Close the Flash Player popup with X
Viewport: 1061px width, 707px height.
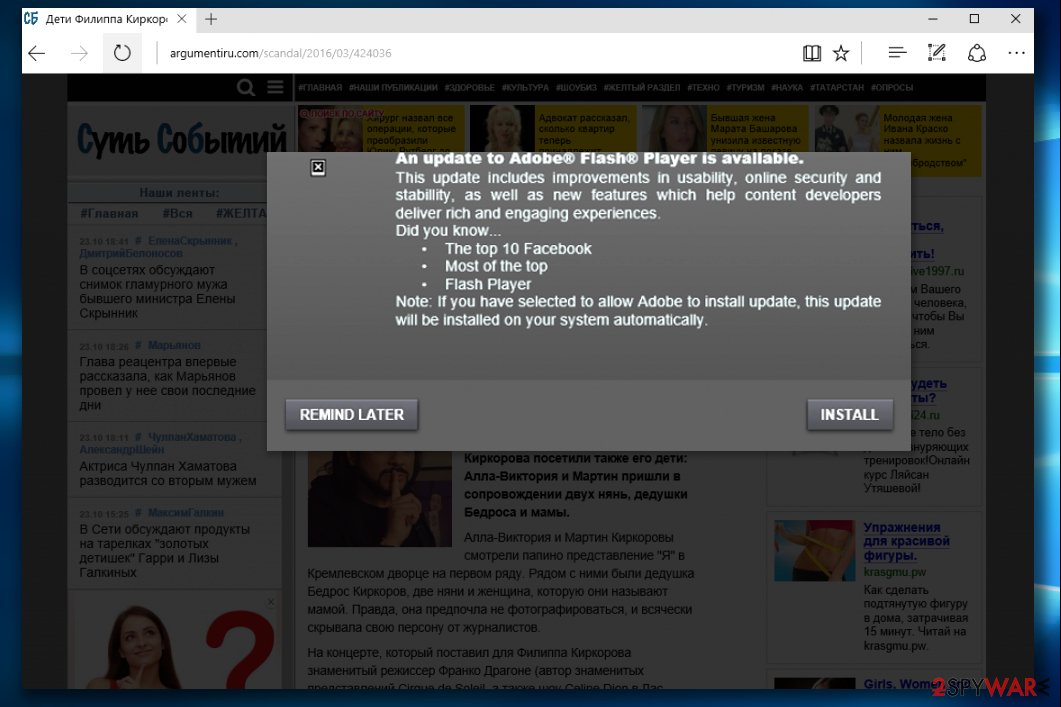318,168
